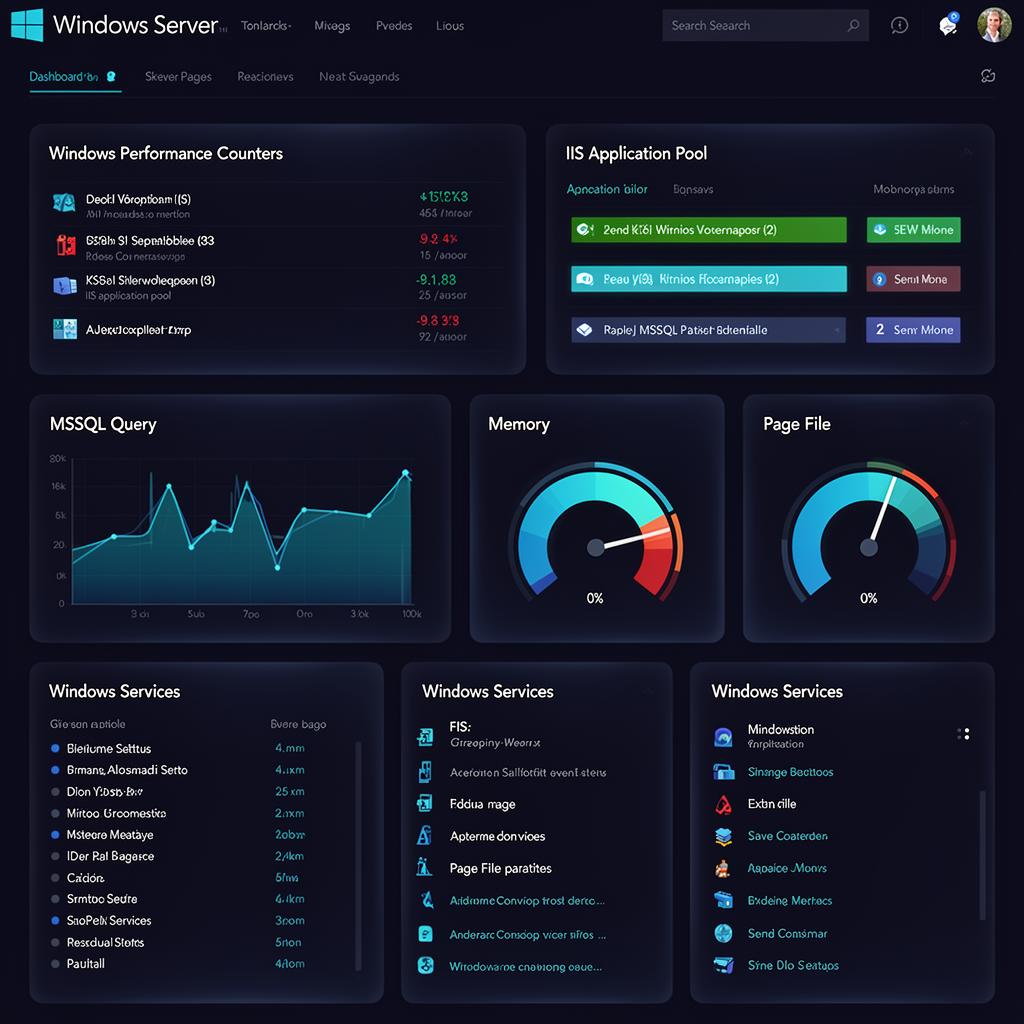
Task: Click the Mindowstion service icon
Action: pyautogui.click(x=723, y=735)
